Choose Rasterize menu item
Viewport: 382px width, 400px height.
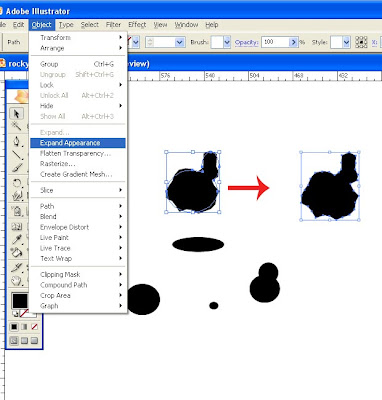(x=77, y=164)
